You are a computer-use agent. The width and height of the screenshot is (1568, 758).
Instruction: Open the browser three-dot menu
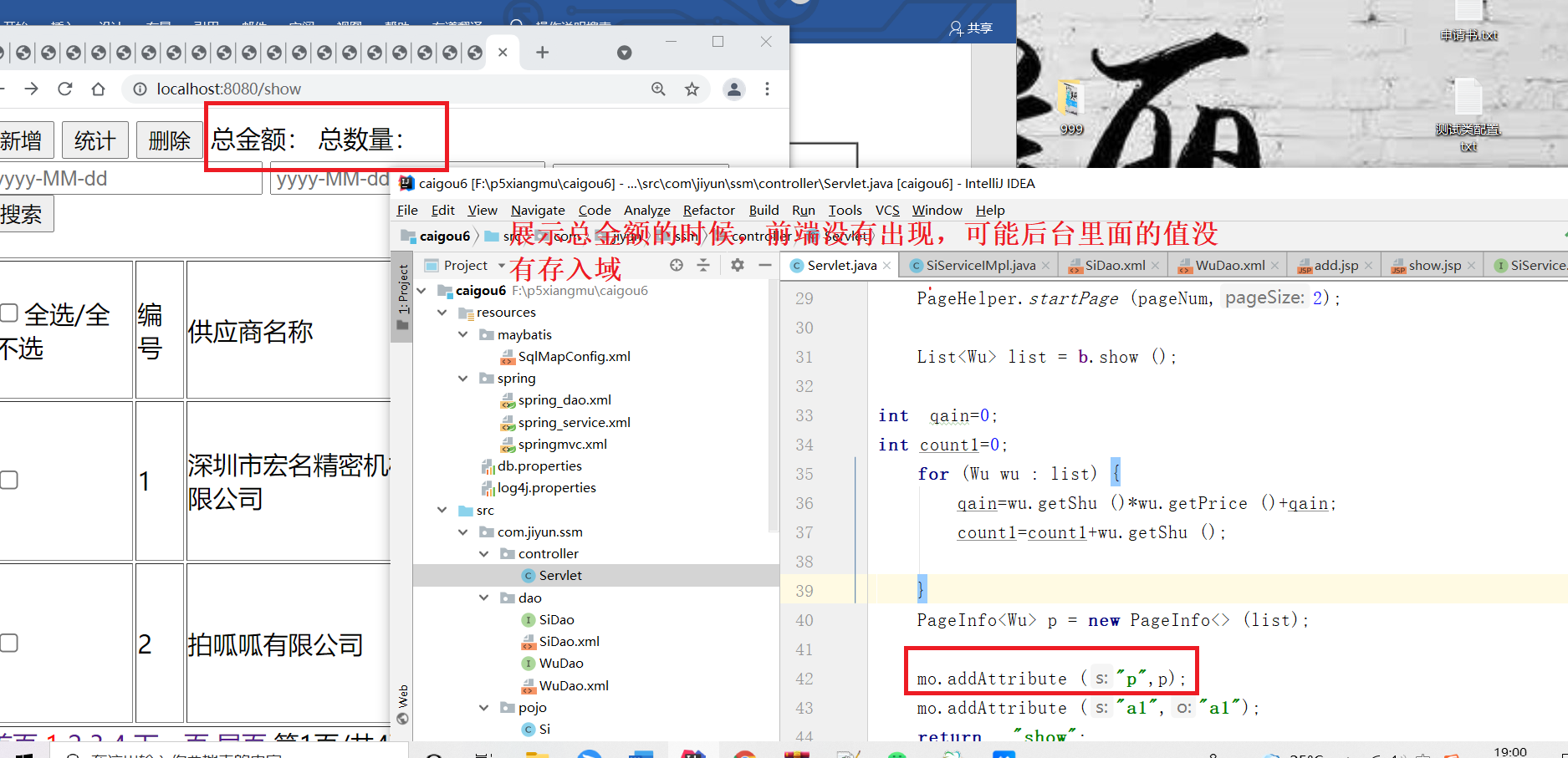pyautogui.click(x=767, y=89)
